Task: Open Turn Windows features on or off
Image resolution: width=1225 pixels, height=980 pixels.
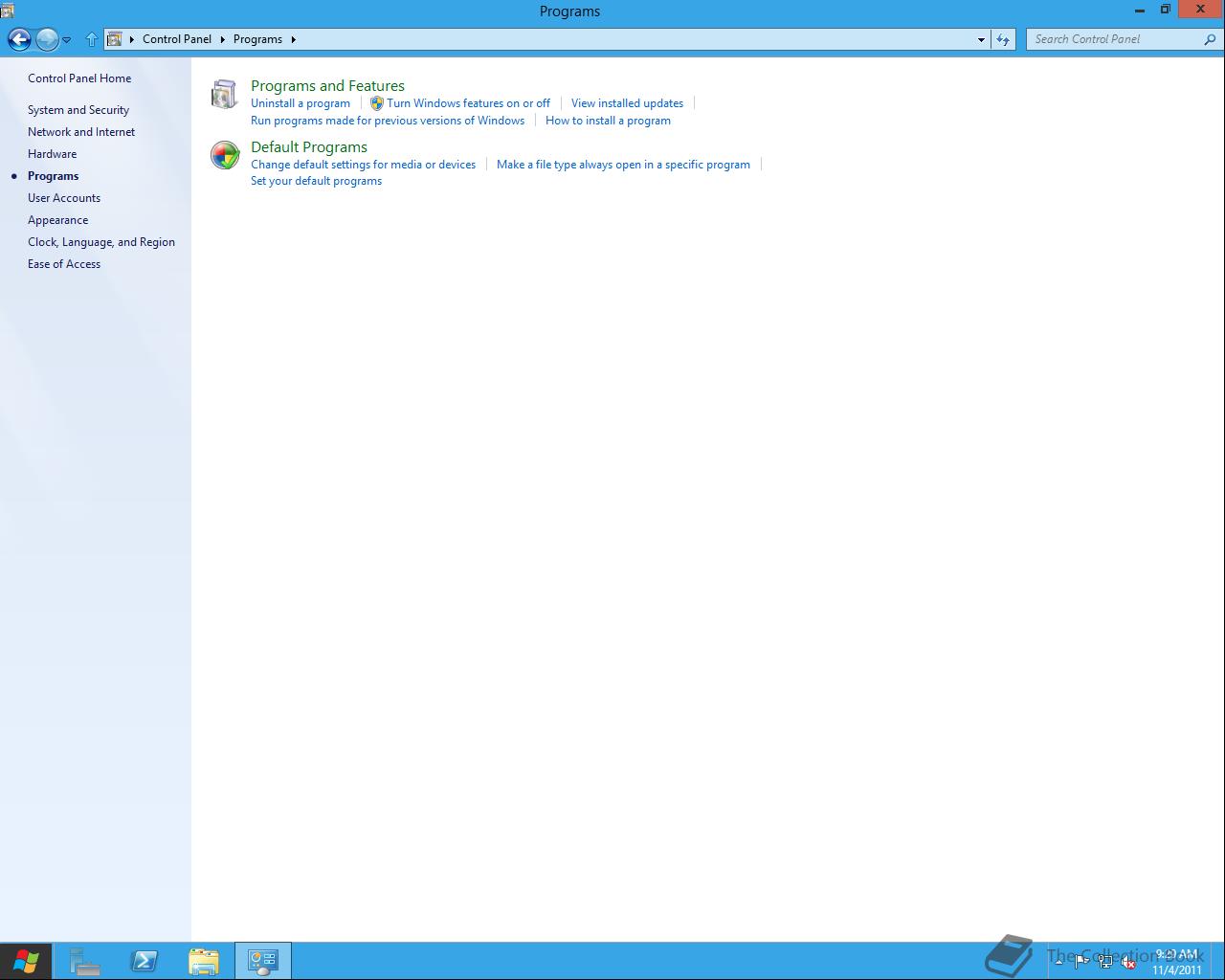Action: (x=468, y=103)
